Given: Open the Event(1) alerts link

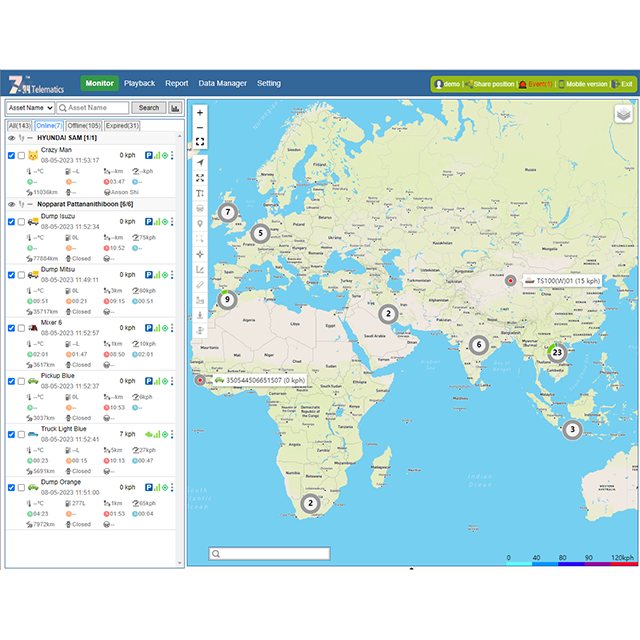Looking at the screenshot, I should tap(536, 84).
